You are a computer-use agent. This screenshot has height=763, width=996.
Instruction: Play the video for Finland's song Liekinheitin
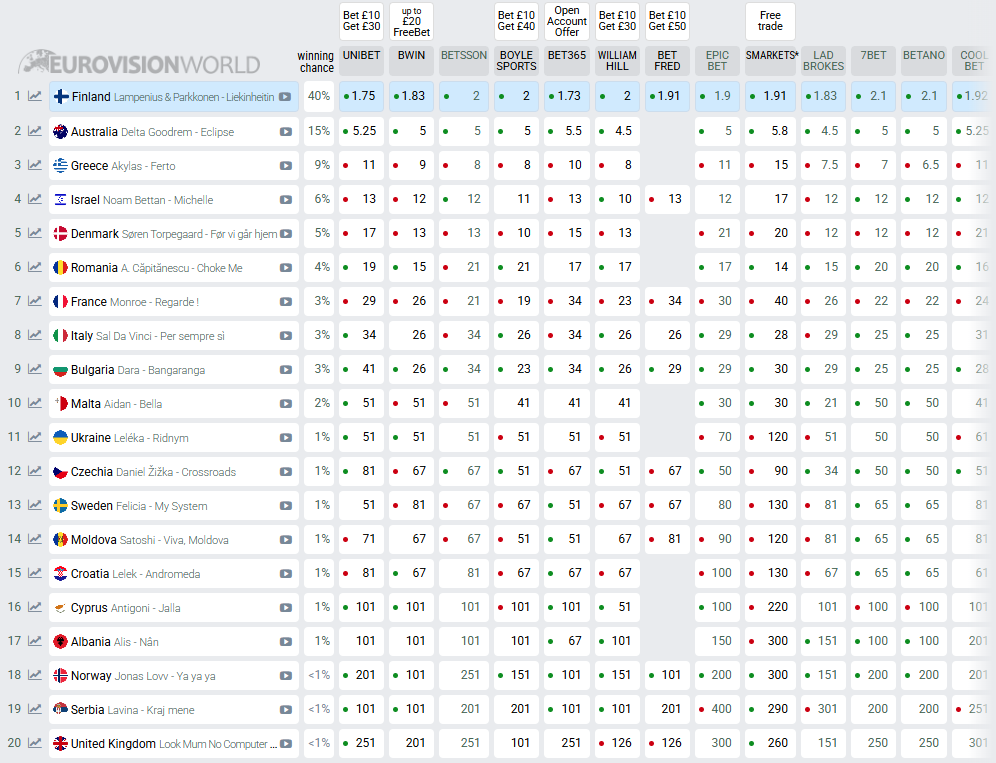[285, 97]
